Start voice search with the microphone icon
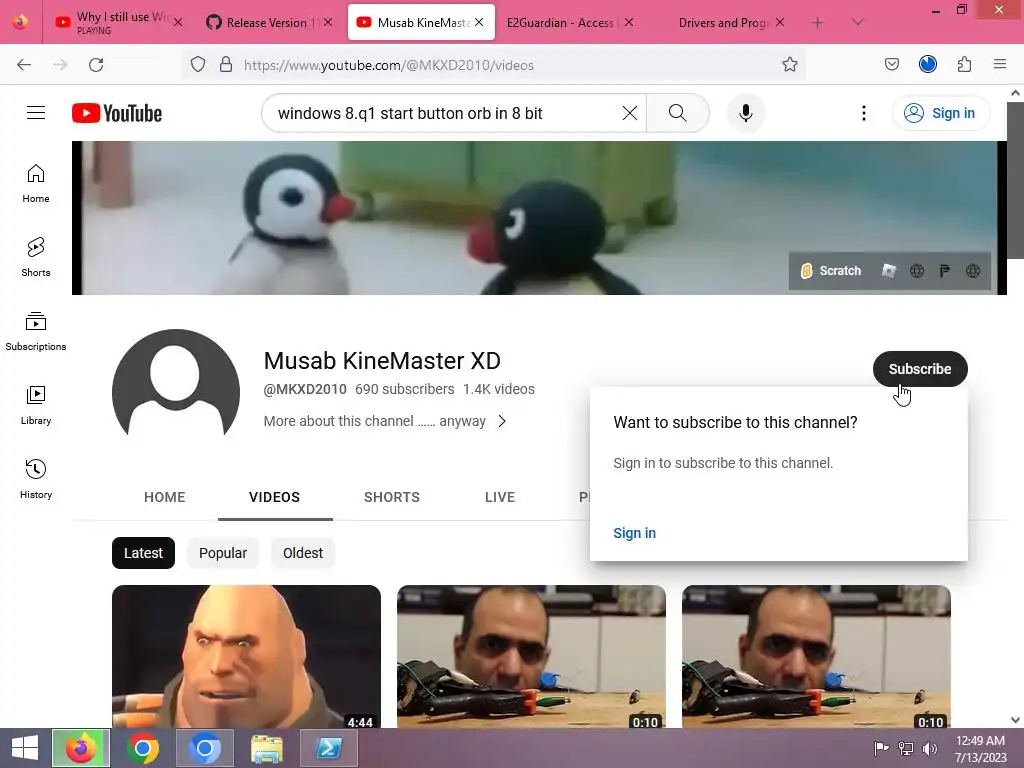Image resolution: width=1024 pixels, height=768 pixels. tap(745, 113)
